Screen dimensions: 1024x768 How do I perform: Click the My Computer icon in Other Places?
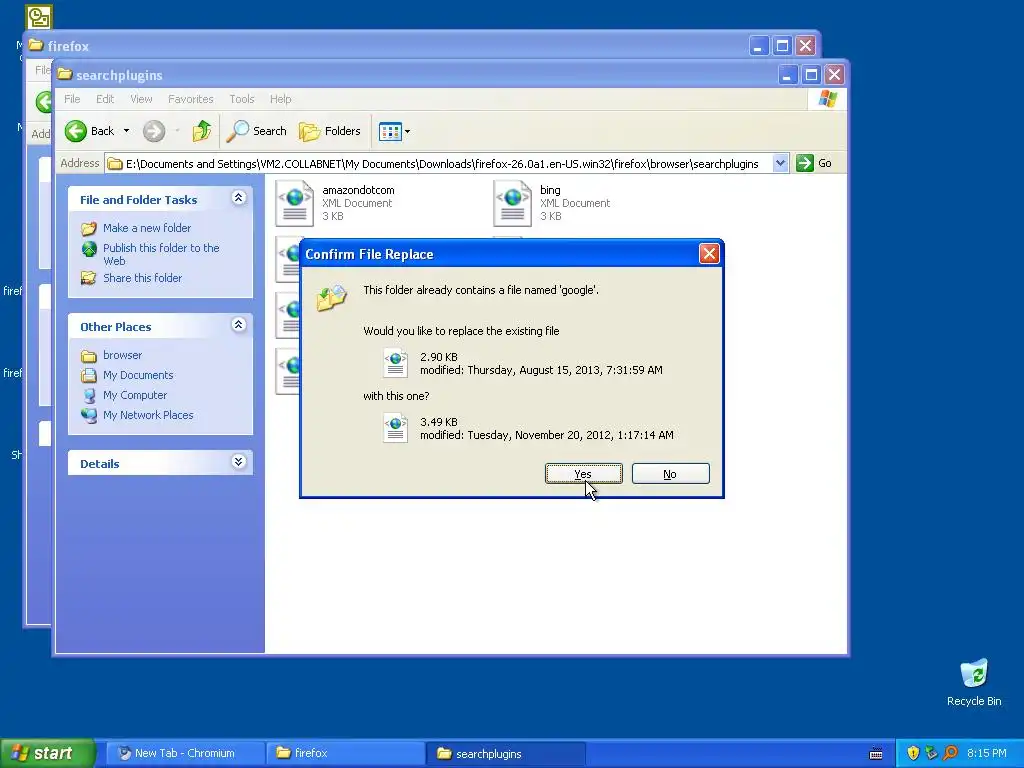89,395
